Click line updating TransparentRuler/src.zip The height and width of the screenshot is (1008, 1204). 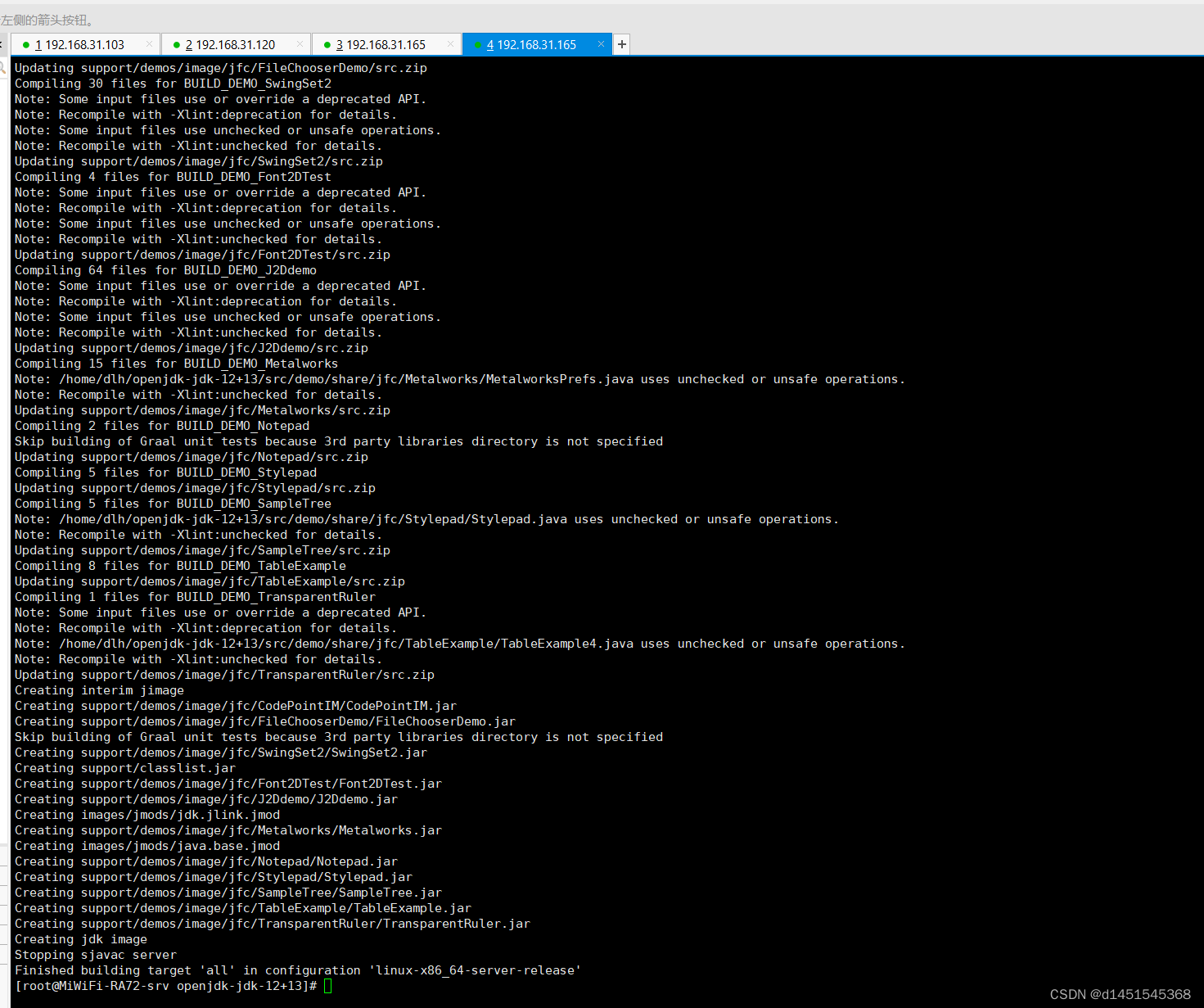pyautogui.click(x=224, y=675)
